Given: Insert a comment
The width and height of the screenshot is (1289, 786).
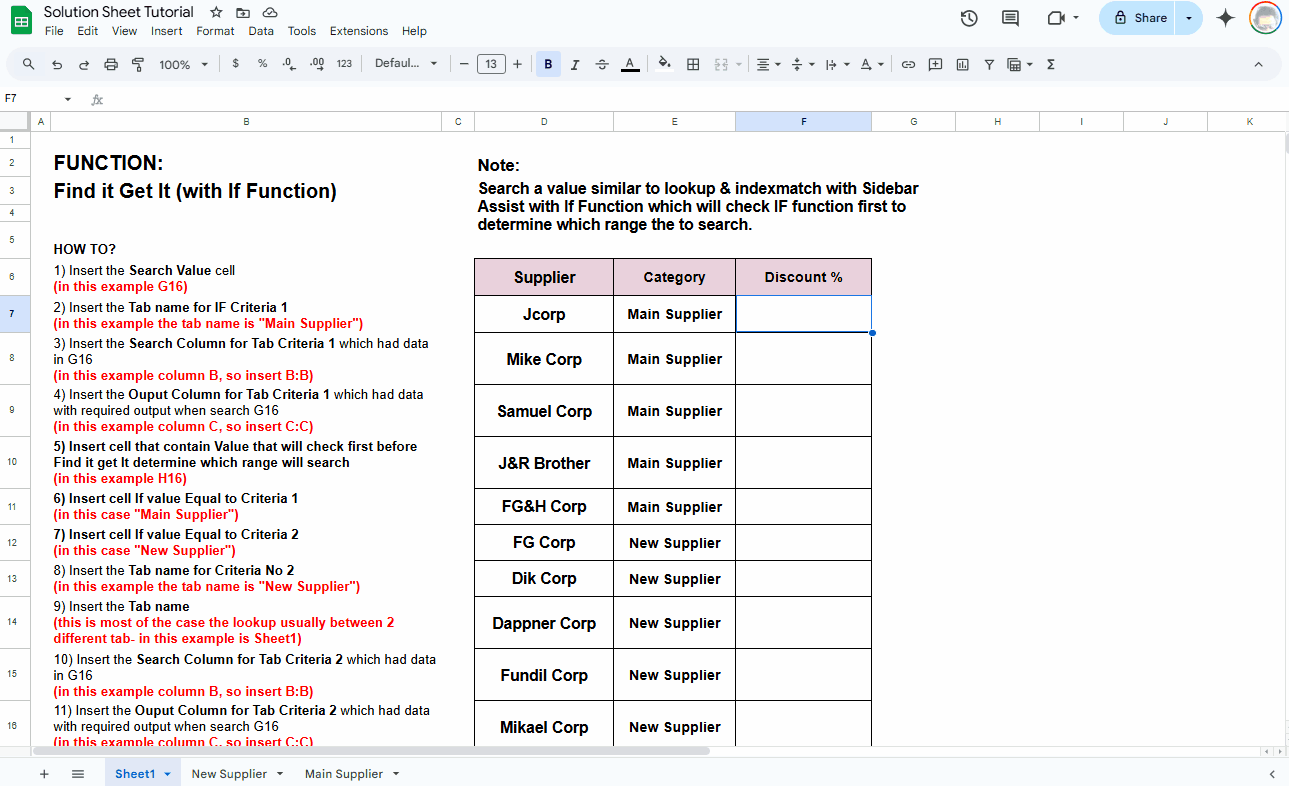Looking at the screenshot, I should 935,64.
